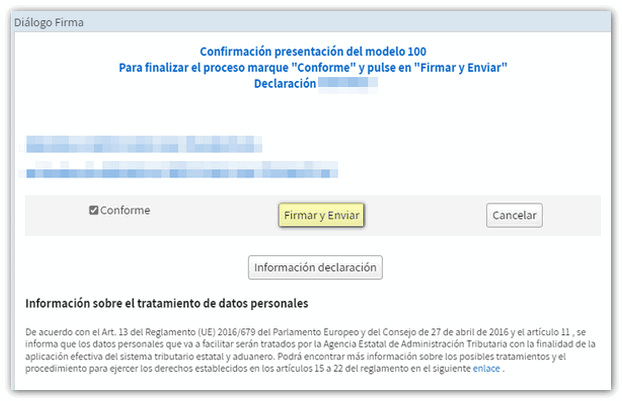Click the blurred declaration number
622x401 pixels.
coord(348,83)
